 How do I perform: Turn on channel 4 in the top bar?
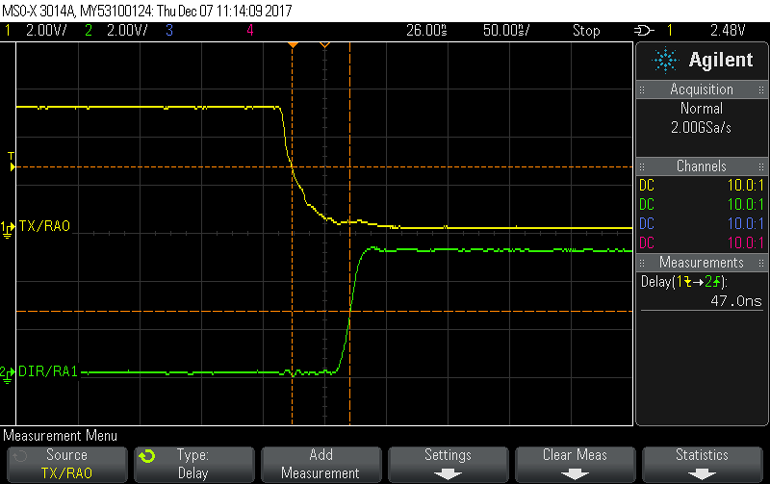click(x=249, y=31)
